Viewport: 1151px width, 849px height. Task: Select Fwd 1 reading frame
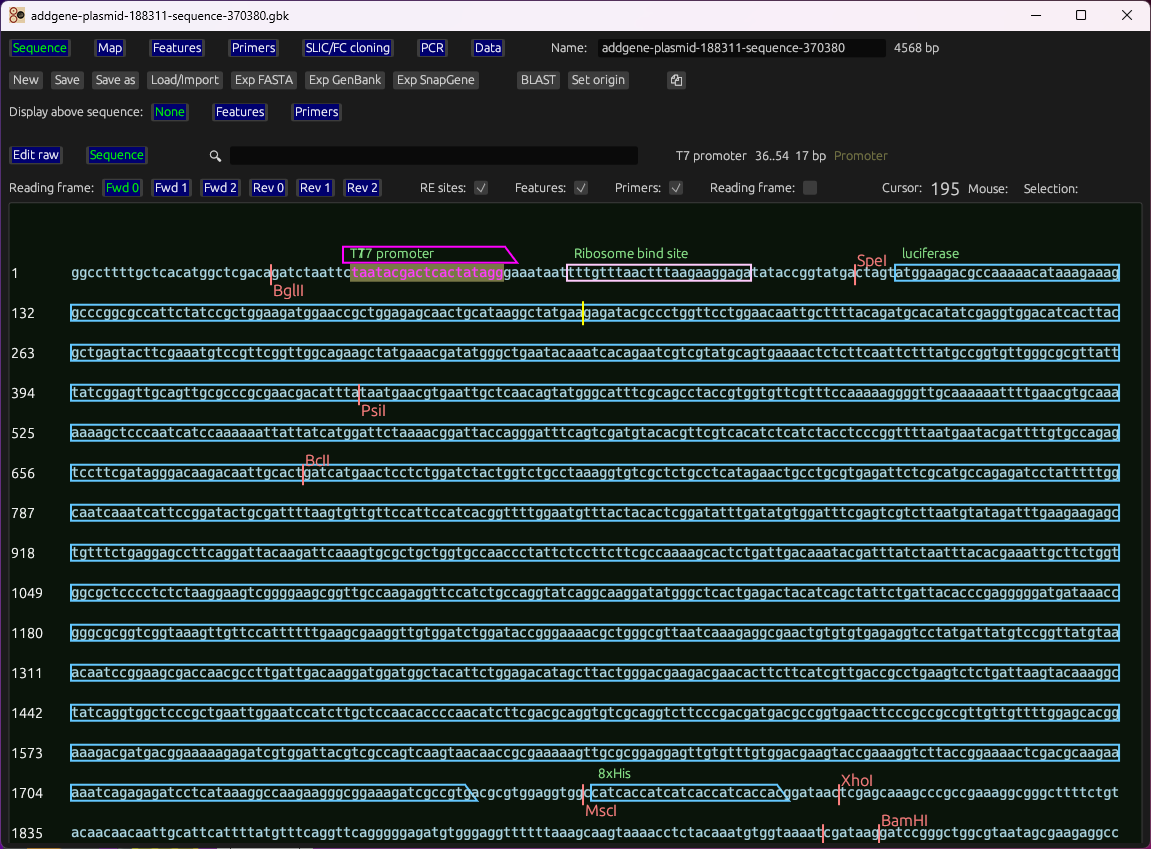coord(171,188)
